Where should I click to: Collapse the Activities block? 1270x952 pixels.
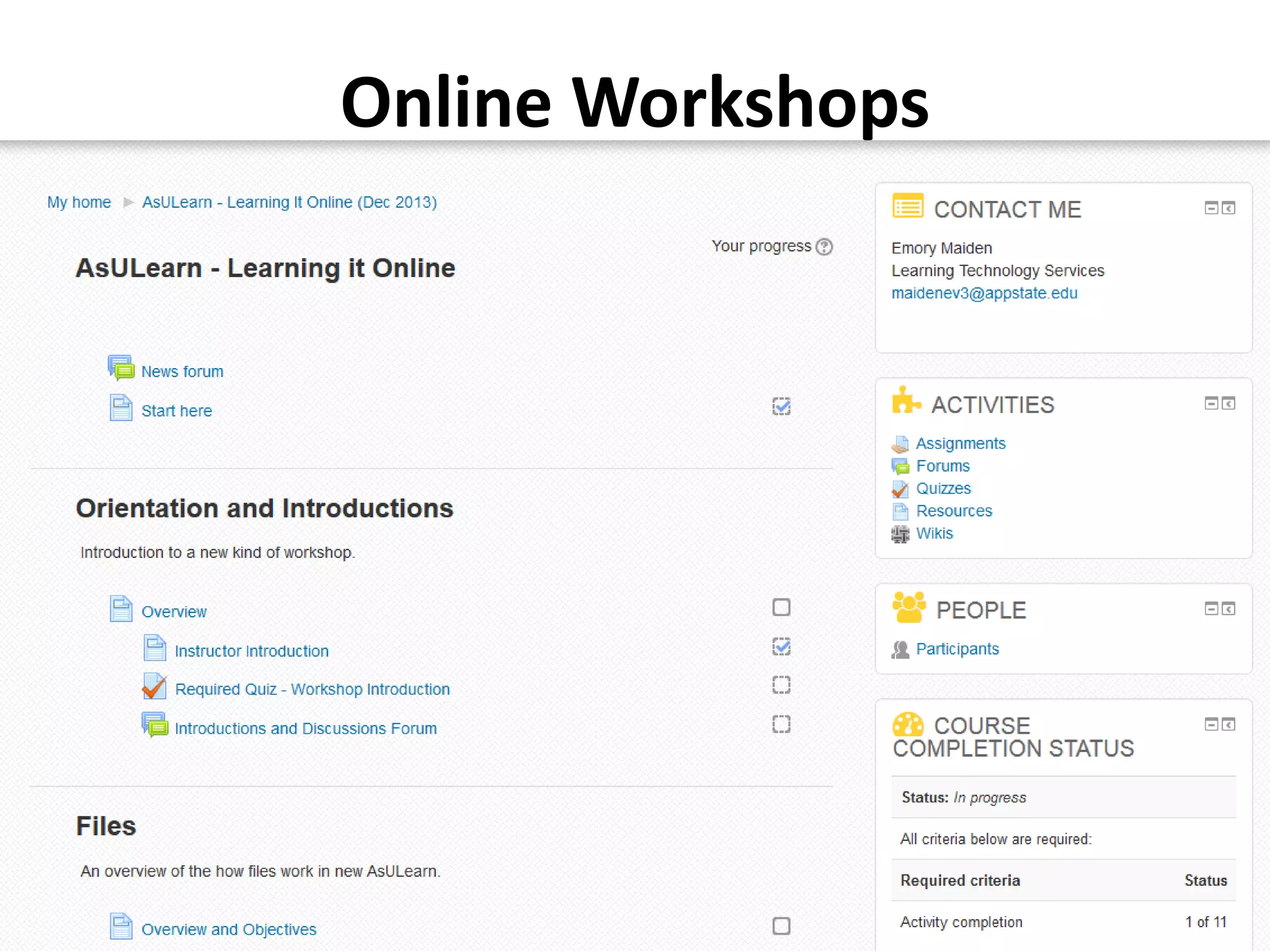[1211, 403]
